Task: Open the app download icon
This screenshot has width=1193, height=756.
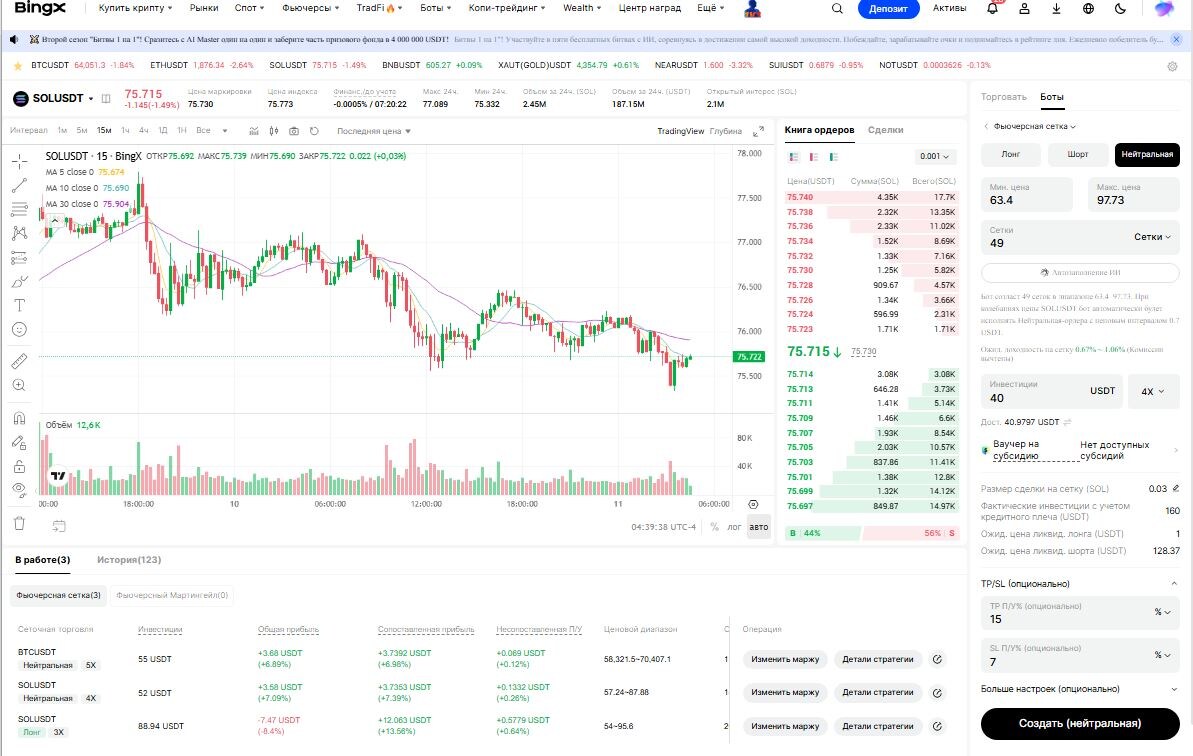Action: coord(1057,8)
